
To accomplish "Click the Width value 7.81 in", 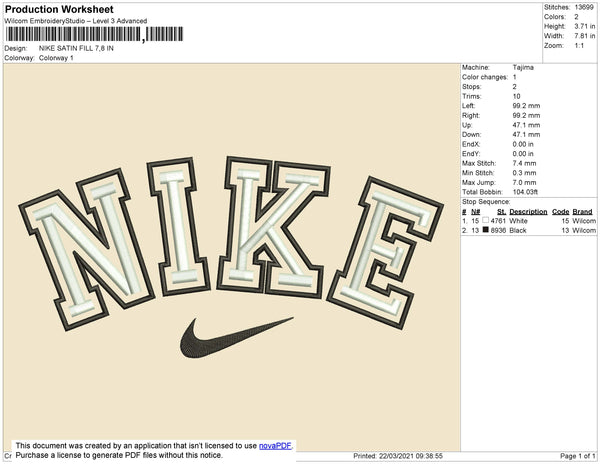I will pos(585,36).
